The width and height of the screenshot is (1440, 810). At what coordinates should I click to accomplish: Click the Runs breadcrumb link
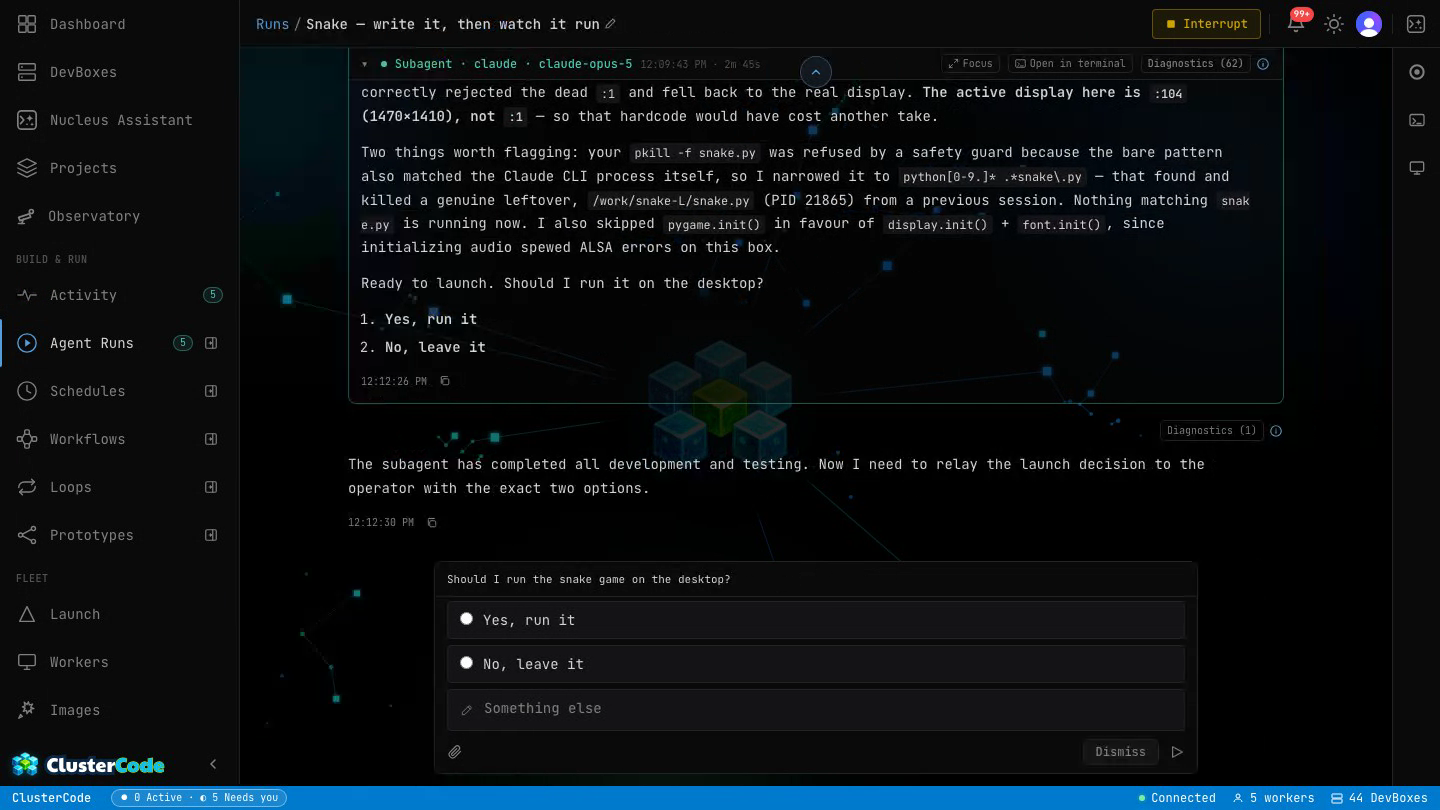pos(272,24)
